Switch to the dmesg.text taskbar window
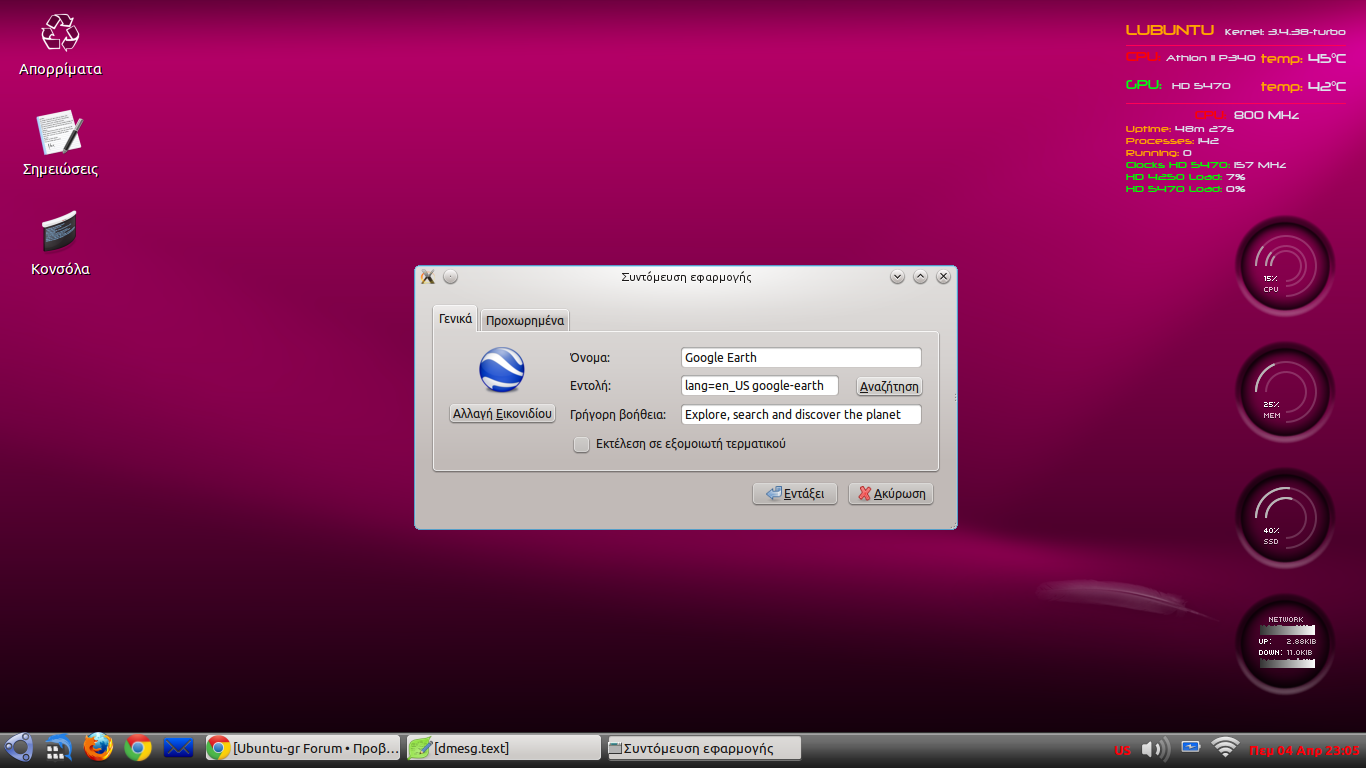Screen dimensions: 1366x768 pyautogui.click(x=503, y=748)
